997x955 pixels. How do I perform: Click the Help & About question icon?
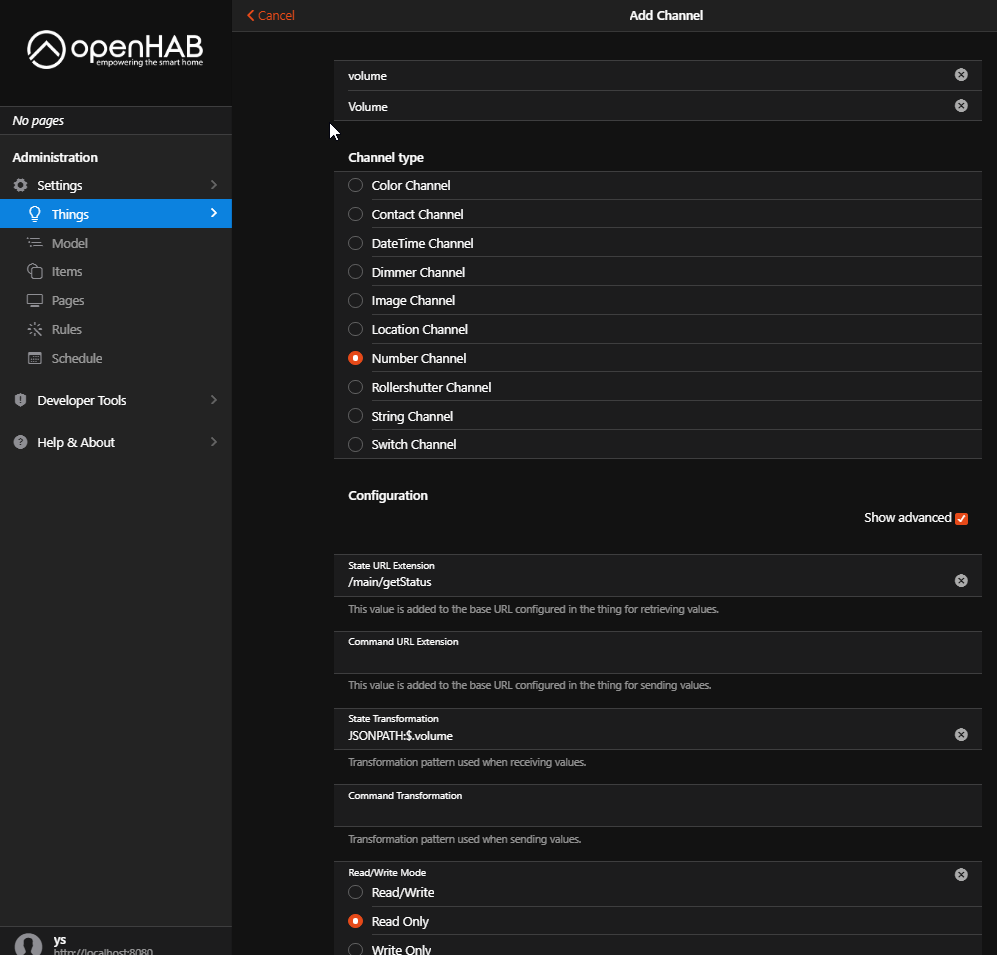coord(20,442)
